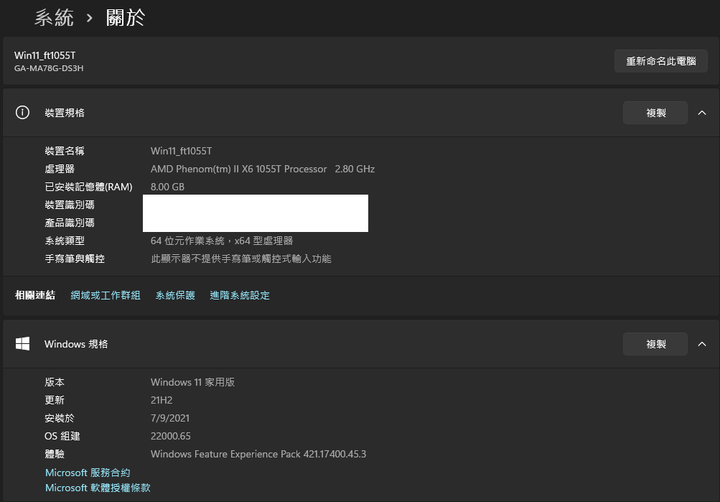This screenshot has width=720, height=502.
Task: Select the 21H2 update value
Action: click(162, 400)
